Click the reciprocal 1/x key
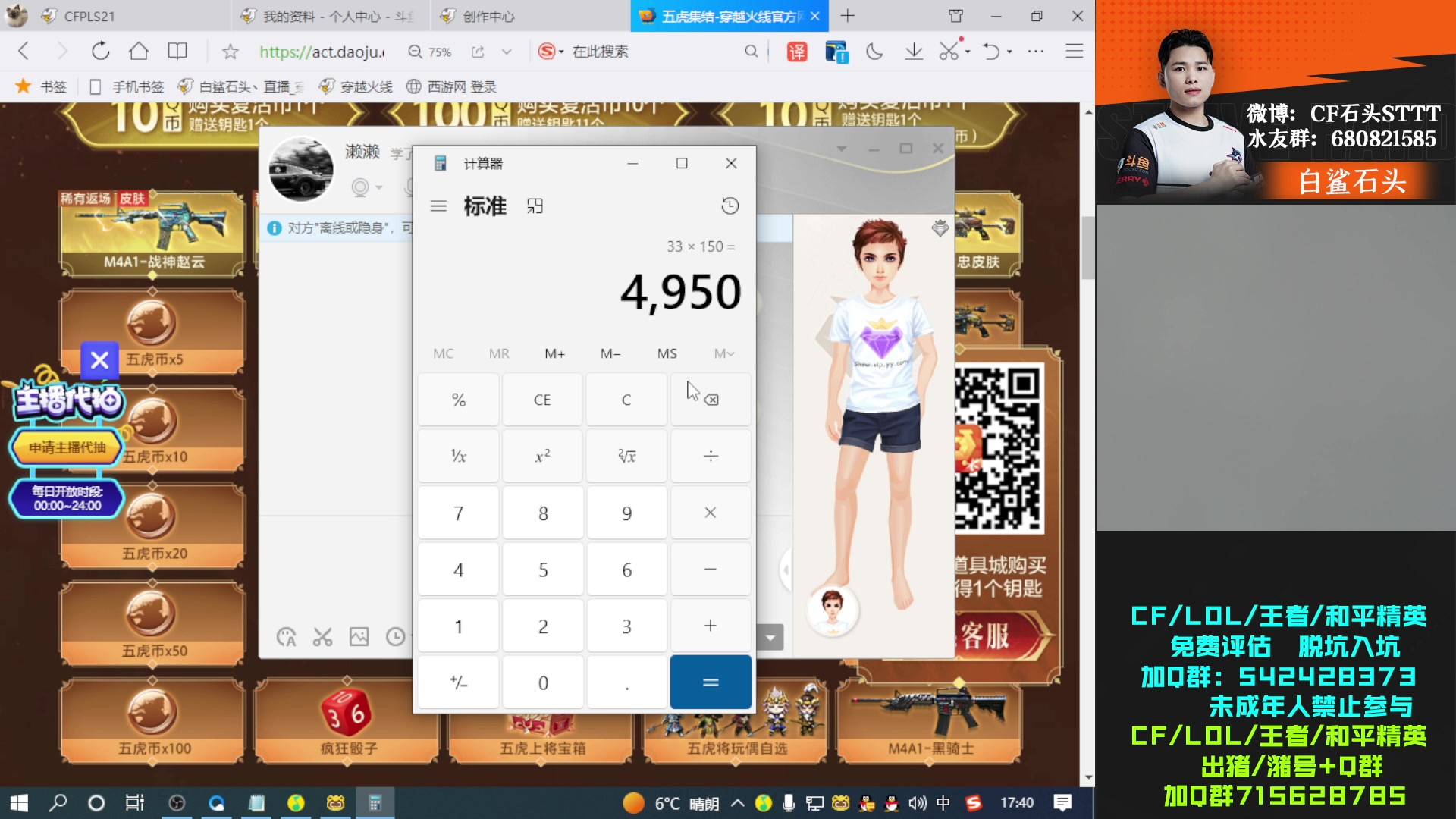 (x=459, y=456)
